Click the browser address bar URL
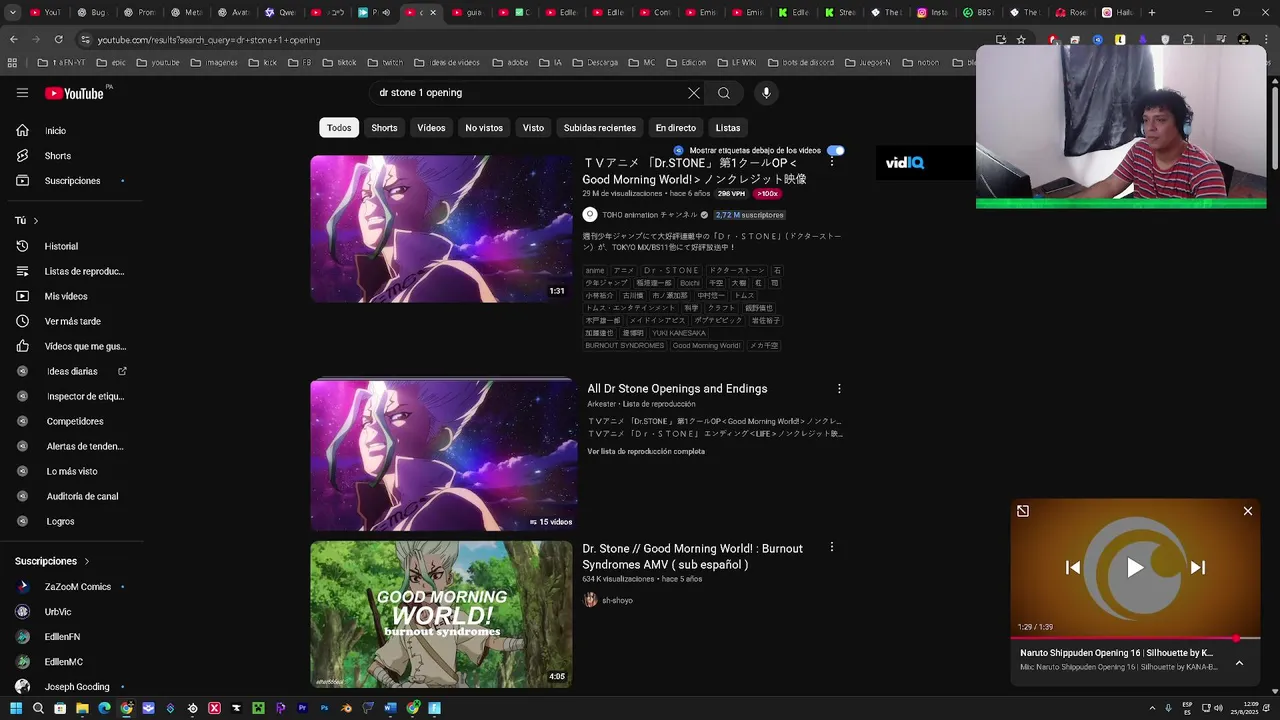 pyautogui.click(x=209, y=40)
